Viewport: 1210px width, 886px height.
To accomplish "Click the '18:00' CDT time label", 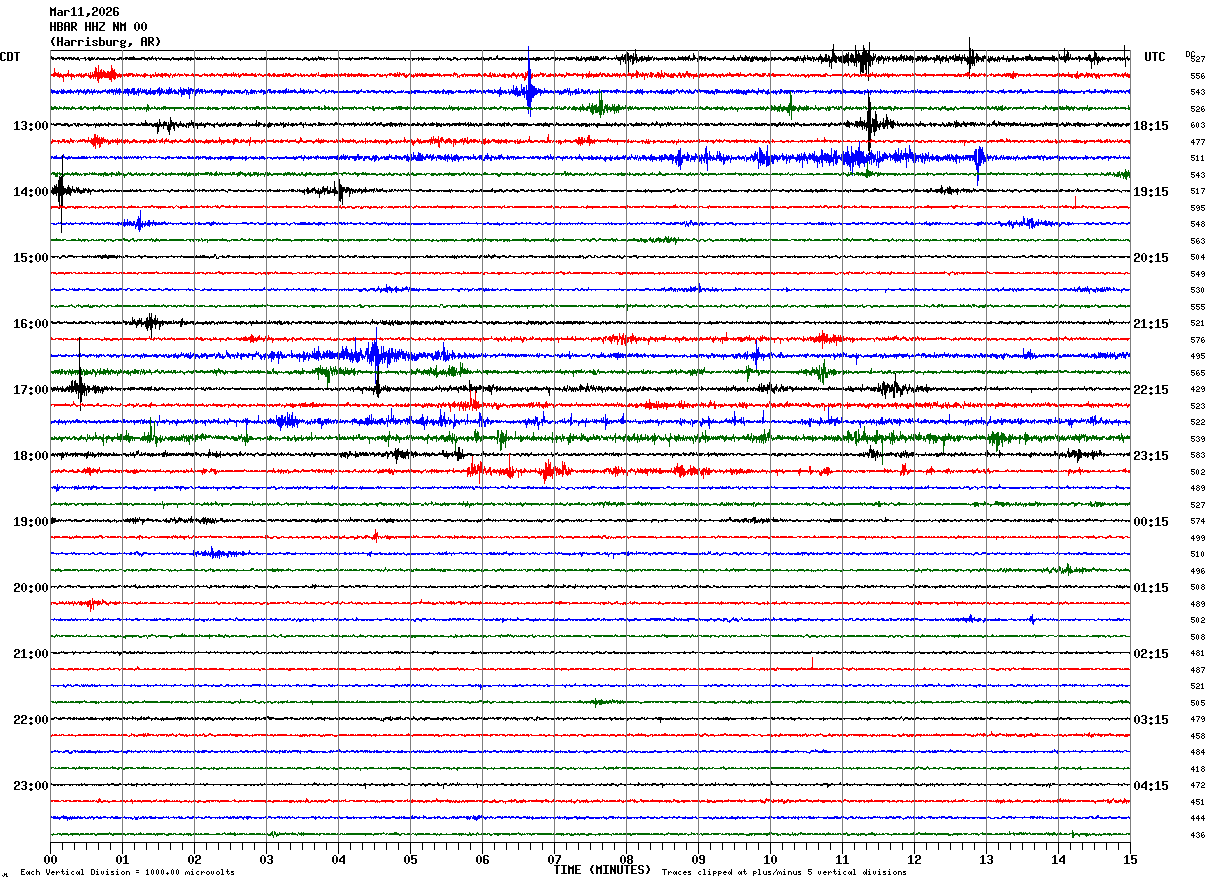I will pyautogui.click(x=30, y=456).
